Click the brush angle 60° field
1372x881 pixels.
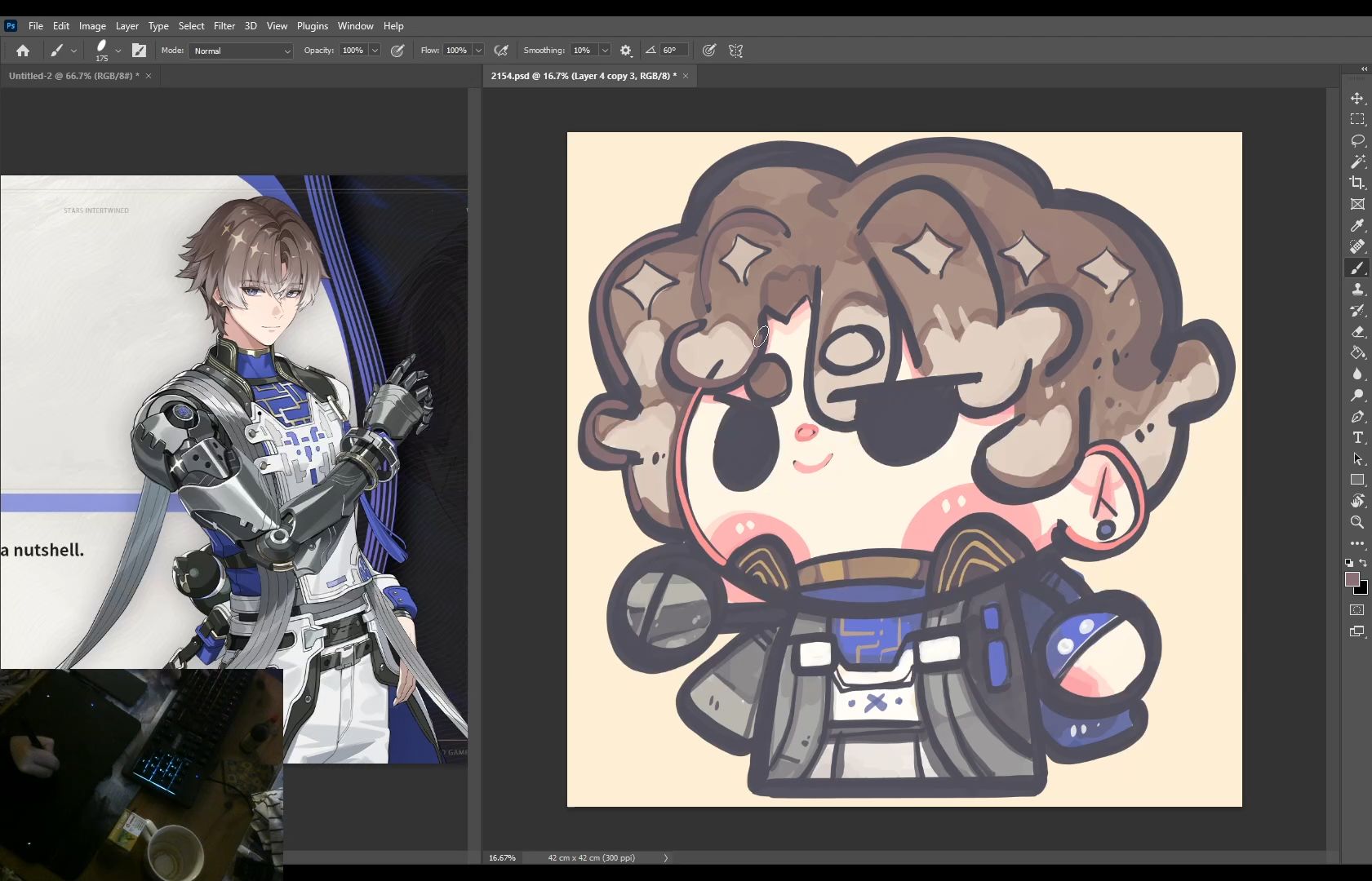(x=673, y=51)
